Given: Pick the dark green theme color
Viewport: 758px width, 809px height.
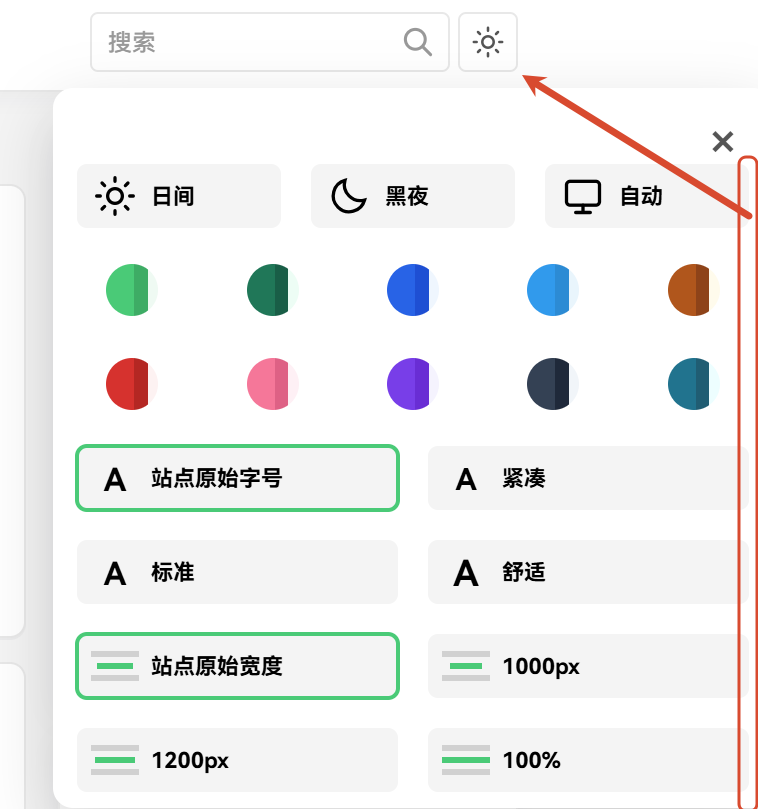Looking at the screenshot, I should click(272, 290).
